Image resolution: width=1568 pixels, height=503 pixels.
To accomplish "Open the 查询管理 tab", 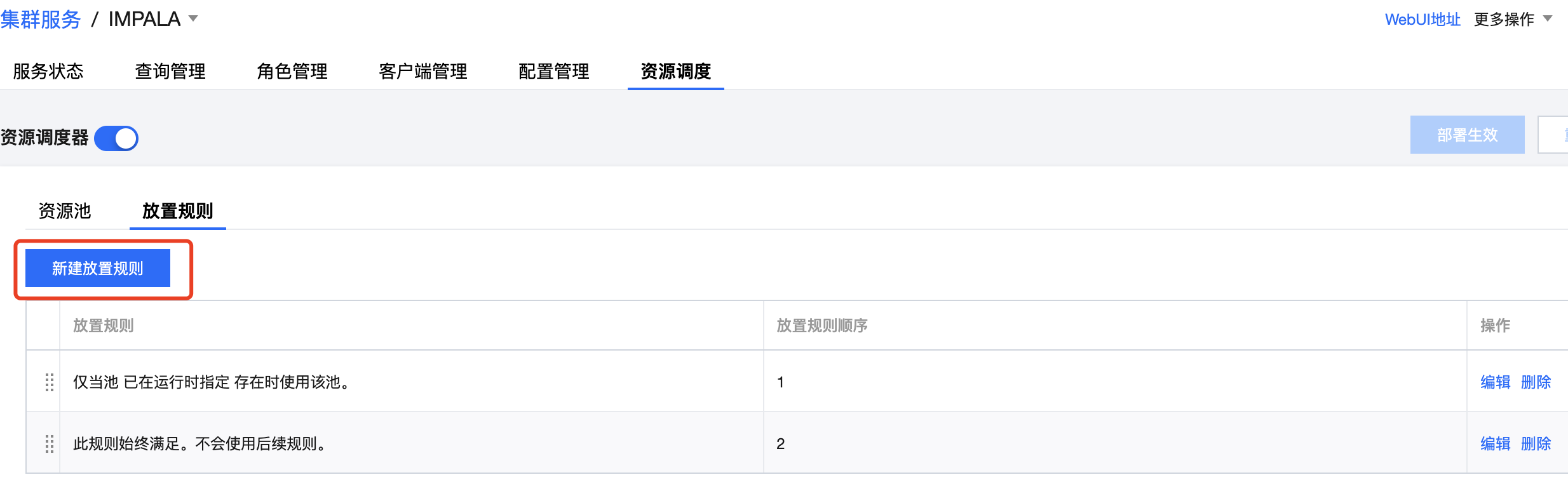I will 170,71.
